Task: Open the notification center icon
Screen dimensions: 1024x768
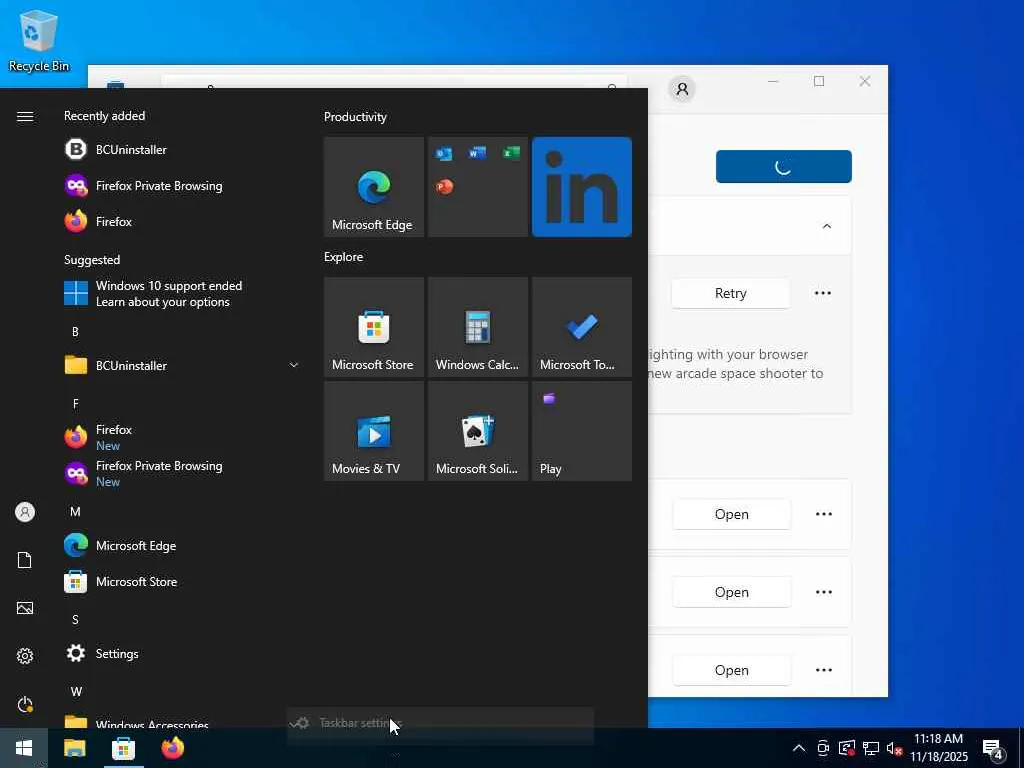Action: 993,749
